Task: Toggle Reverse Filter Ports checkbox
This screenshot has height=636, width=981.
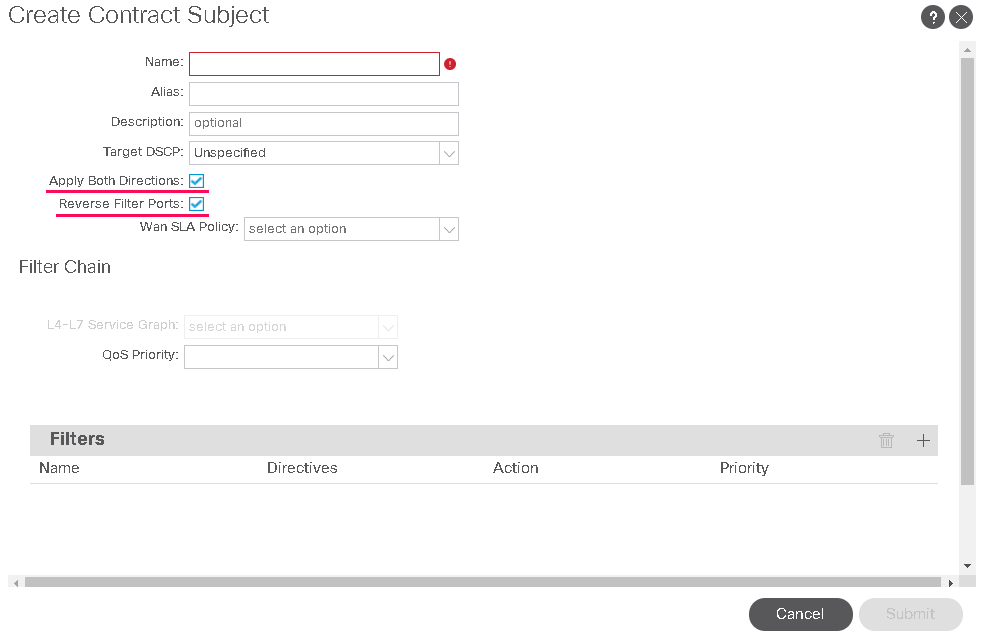Action: (196, 204)
